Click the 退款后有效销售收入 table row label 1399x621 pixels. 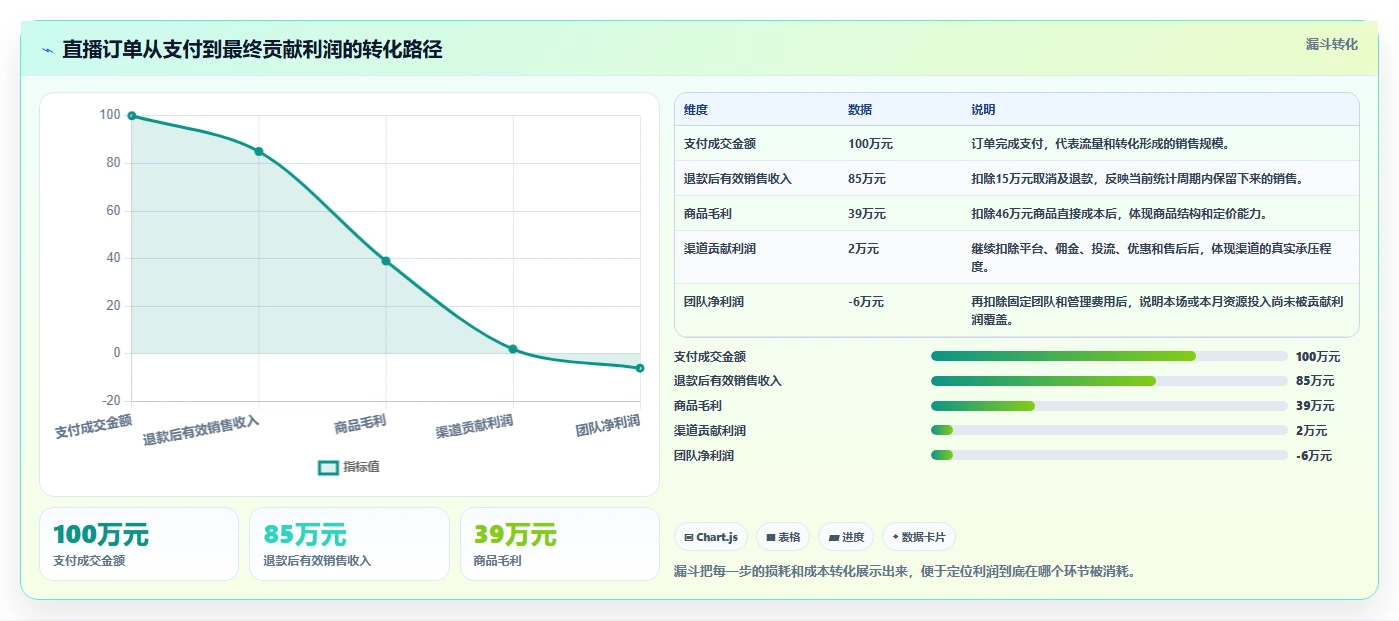point(738,179)
